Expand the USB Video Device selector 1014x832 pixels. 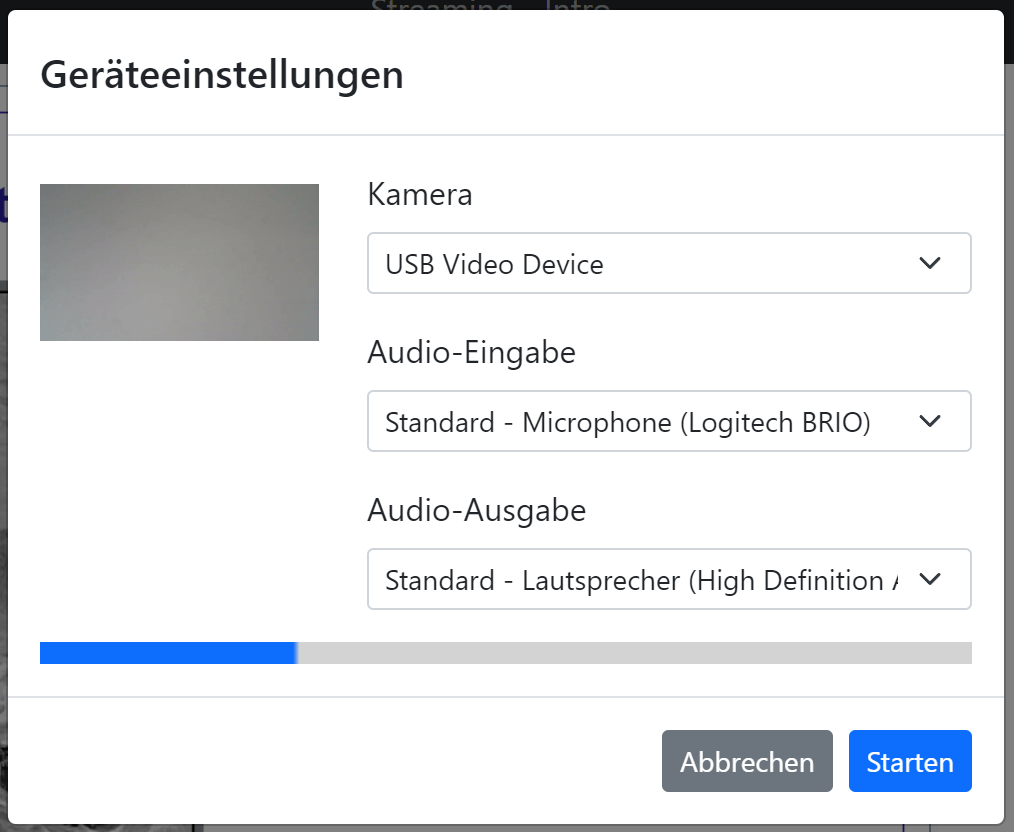670,263
